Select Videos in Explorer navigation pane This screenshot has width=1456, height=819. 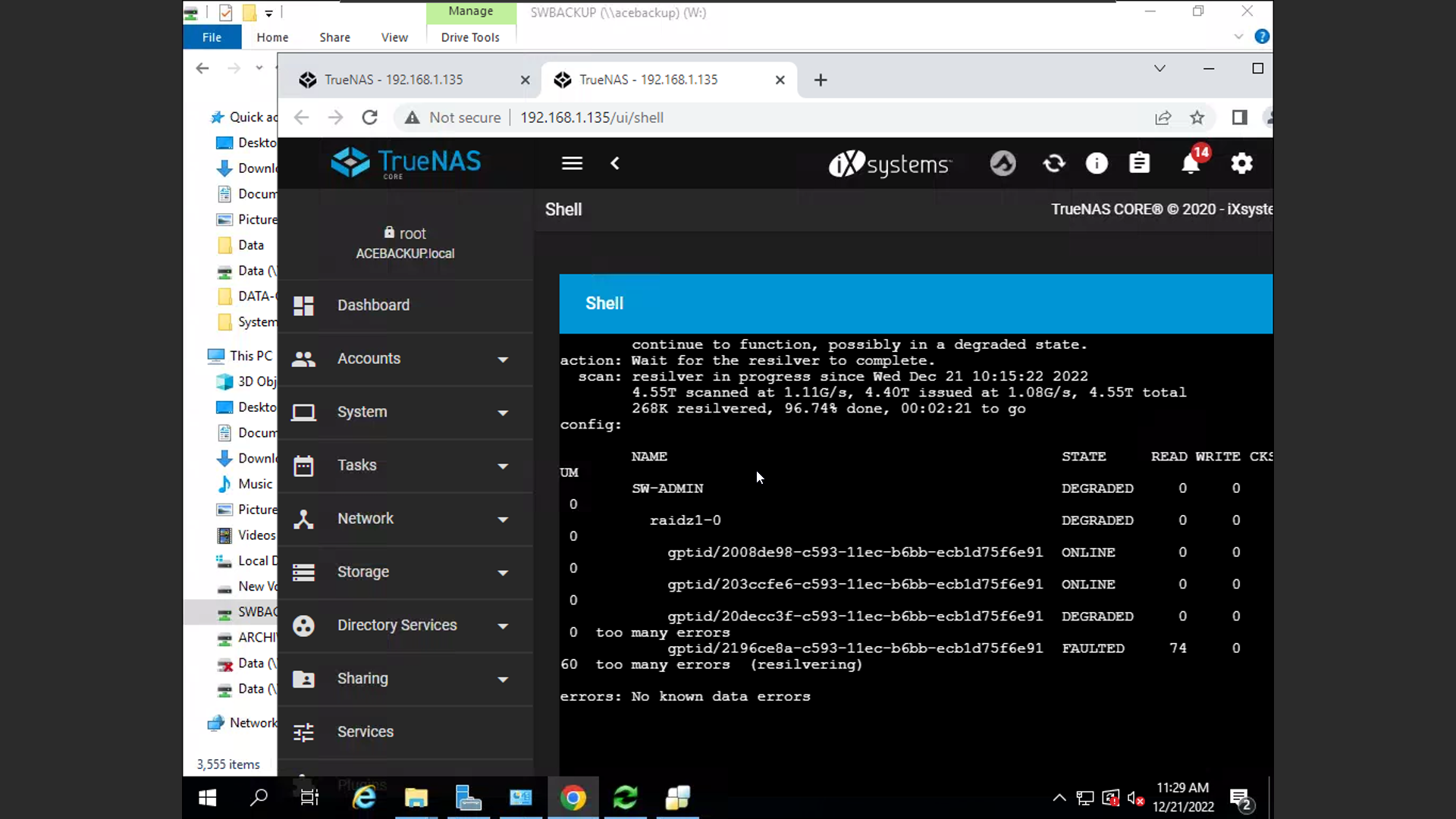(256, 535)
